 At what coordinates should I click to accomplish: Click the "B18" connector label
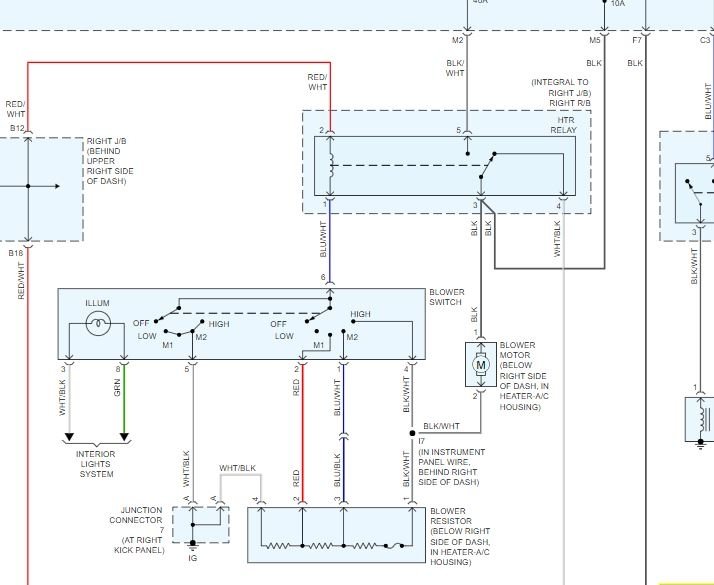point(15,253)
